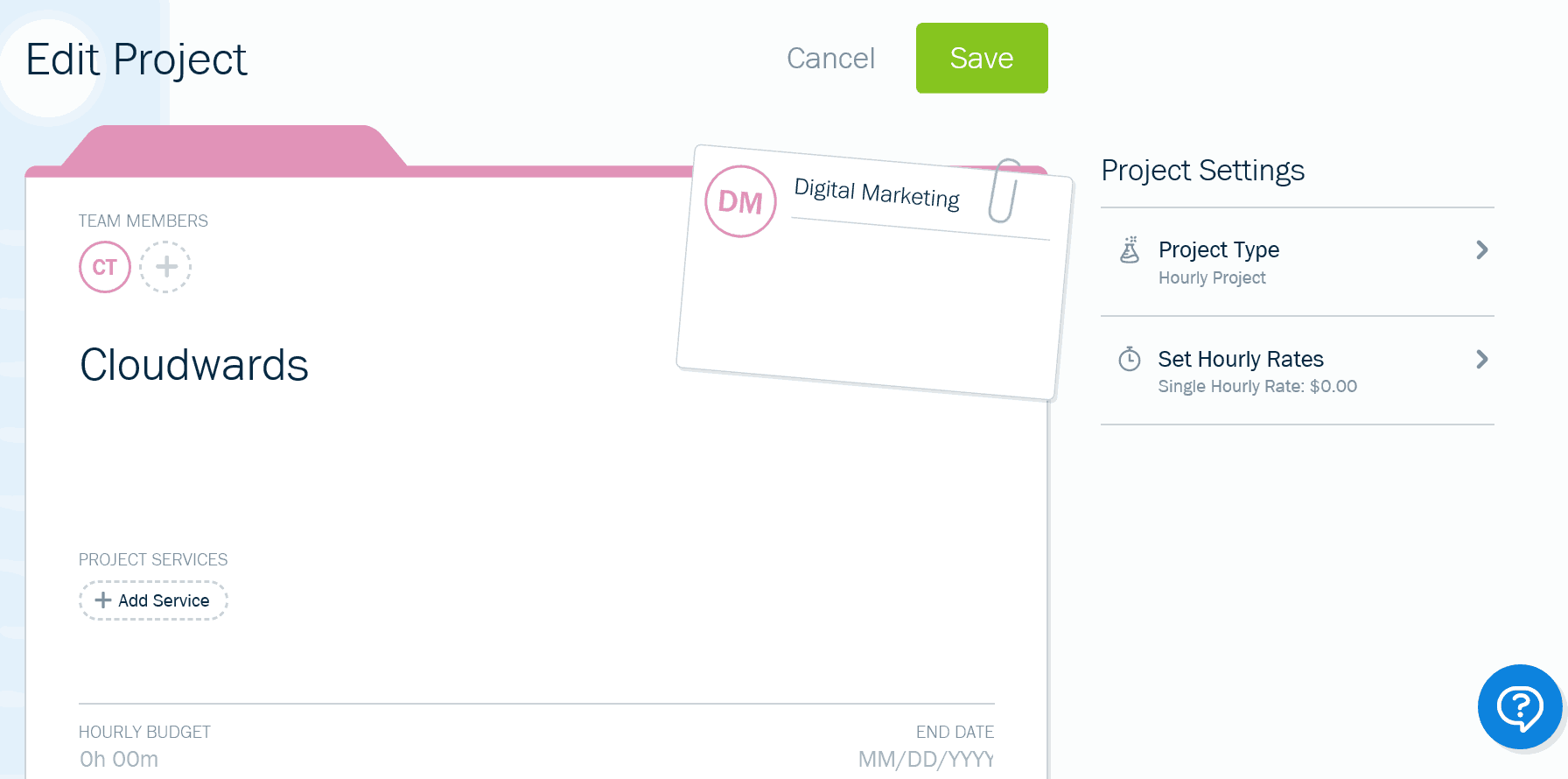Viewport: 1568px width, 779px height.
Task: Open the Project Type setting
Action: [1297, 262]
